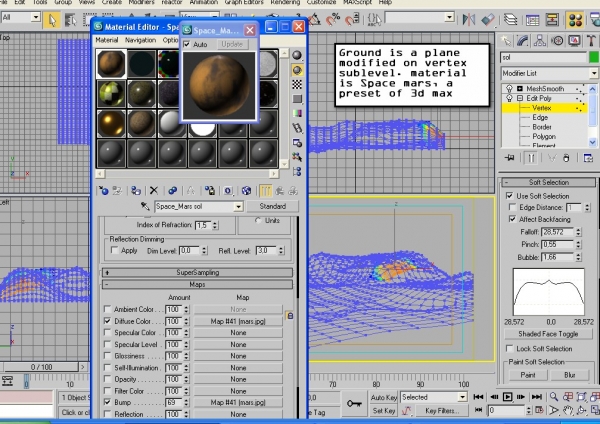Toggle Use Soft Selection checkbox
Image resolution: width=600 pixels, height=424 pixels.
509,196
